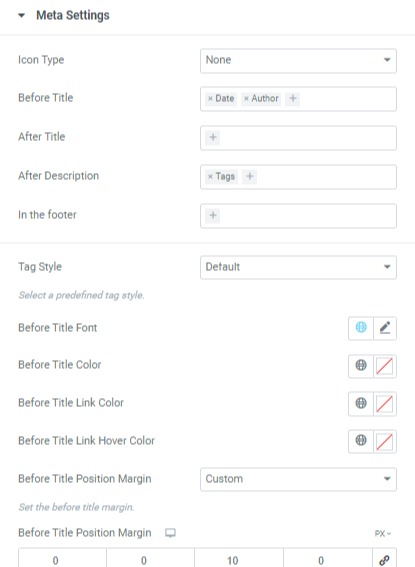Image resolution: width=415 pixels, height=567 pixels.
Task: Click the globe icon for Before Title Font
Action: (x=361, y=328)
